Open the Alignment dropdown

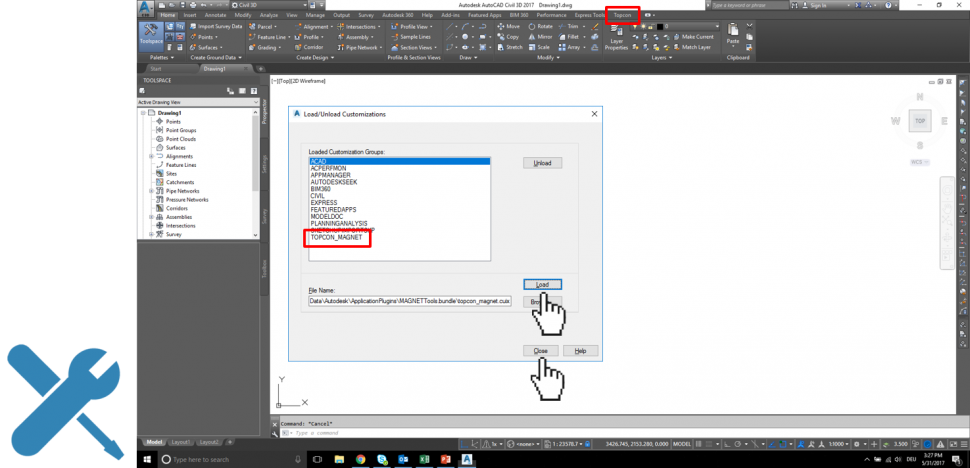(x=314, y=27)
